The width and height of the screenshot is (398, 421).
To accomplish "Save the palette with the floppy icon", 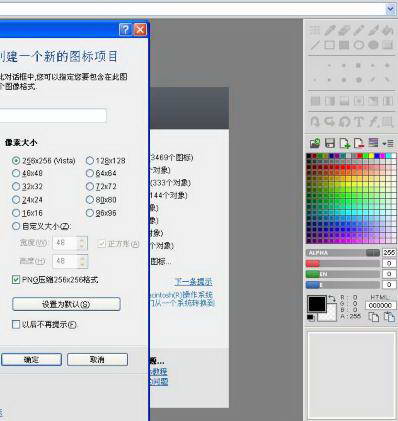I will click(330, 143).
